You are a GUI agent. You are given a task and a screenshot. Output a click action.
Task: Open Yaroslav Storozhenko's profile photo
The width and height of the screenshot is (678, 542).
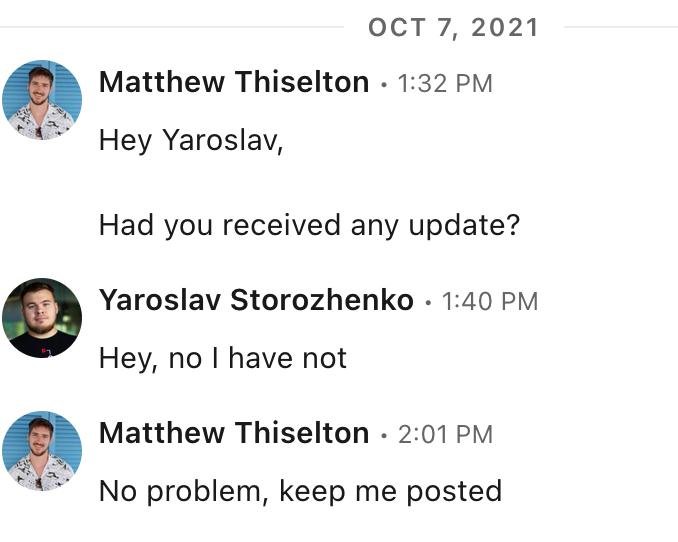click(41, 317)
